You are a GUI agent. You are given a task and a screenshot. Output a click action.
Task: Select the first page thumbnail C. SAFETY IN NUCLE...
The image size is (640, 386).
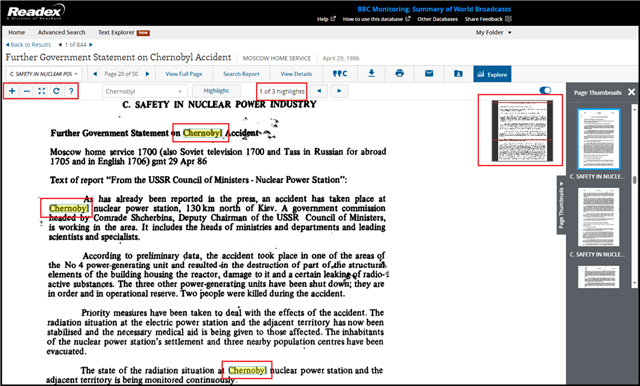(x=598, y=139)
